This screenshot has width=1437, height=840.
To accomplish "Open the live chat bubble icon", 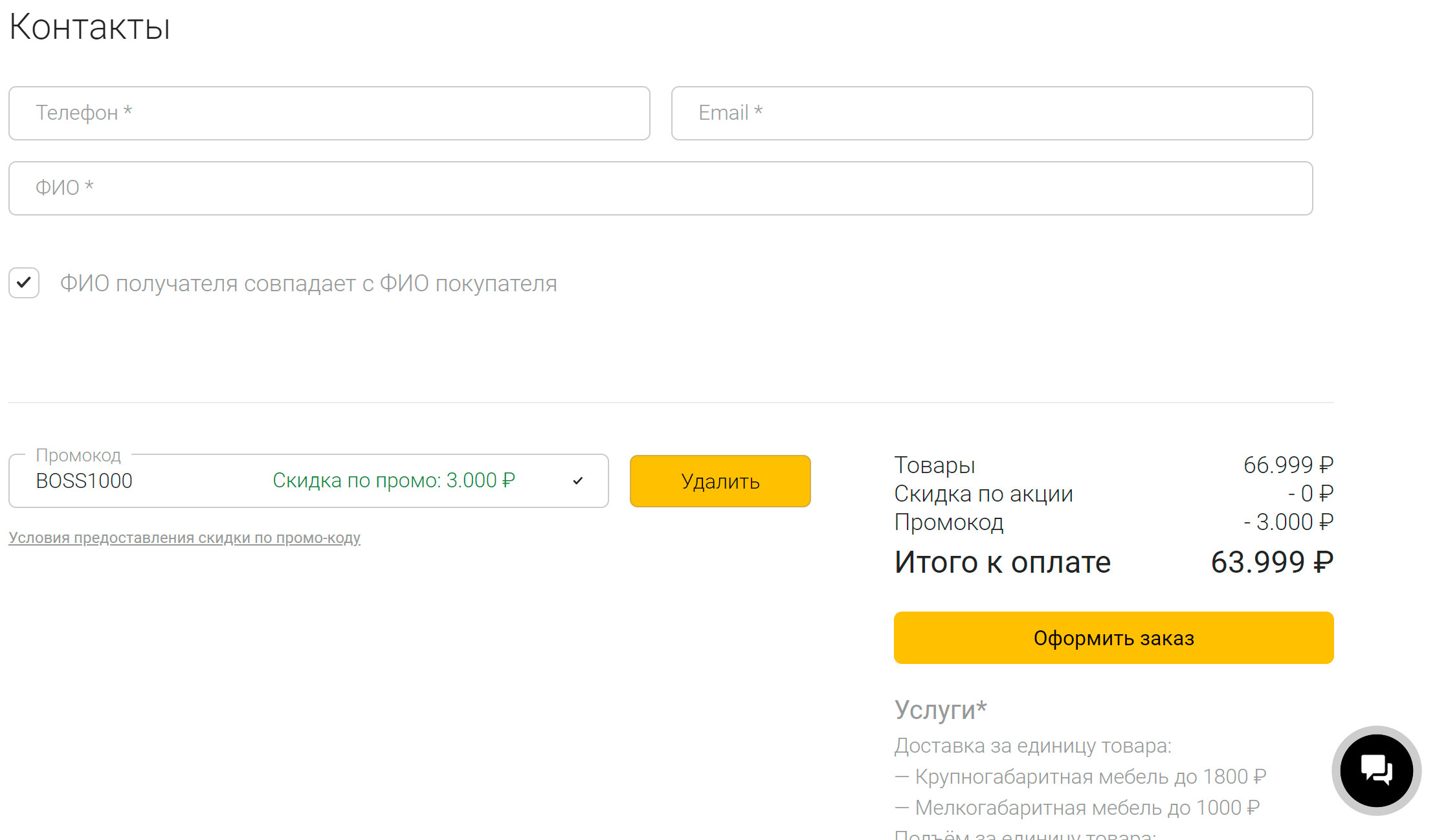I will tap(1376, 770).
